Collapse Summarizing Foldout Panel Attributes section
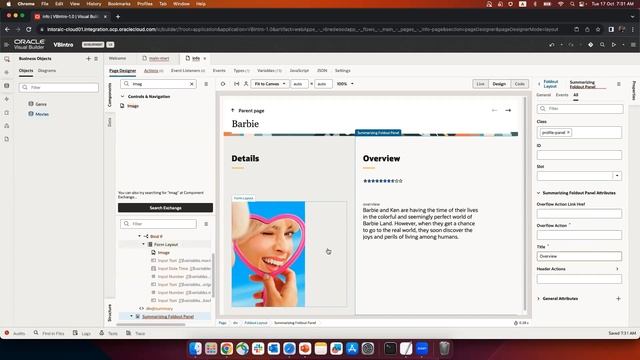 tap(538, 193)
